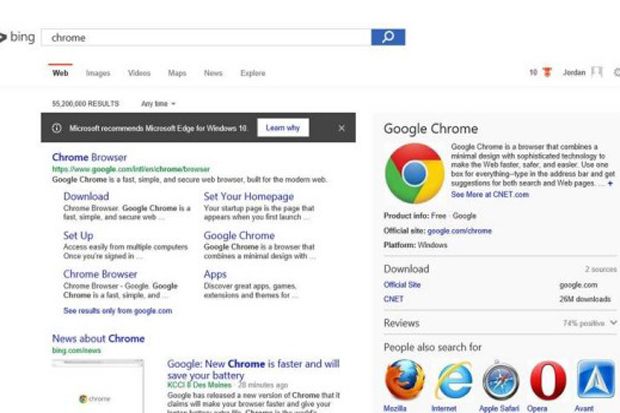
Task: Open the google.com/chrome official site link
Action: click(x=459, y=231)
